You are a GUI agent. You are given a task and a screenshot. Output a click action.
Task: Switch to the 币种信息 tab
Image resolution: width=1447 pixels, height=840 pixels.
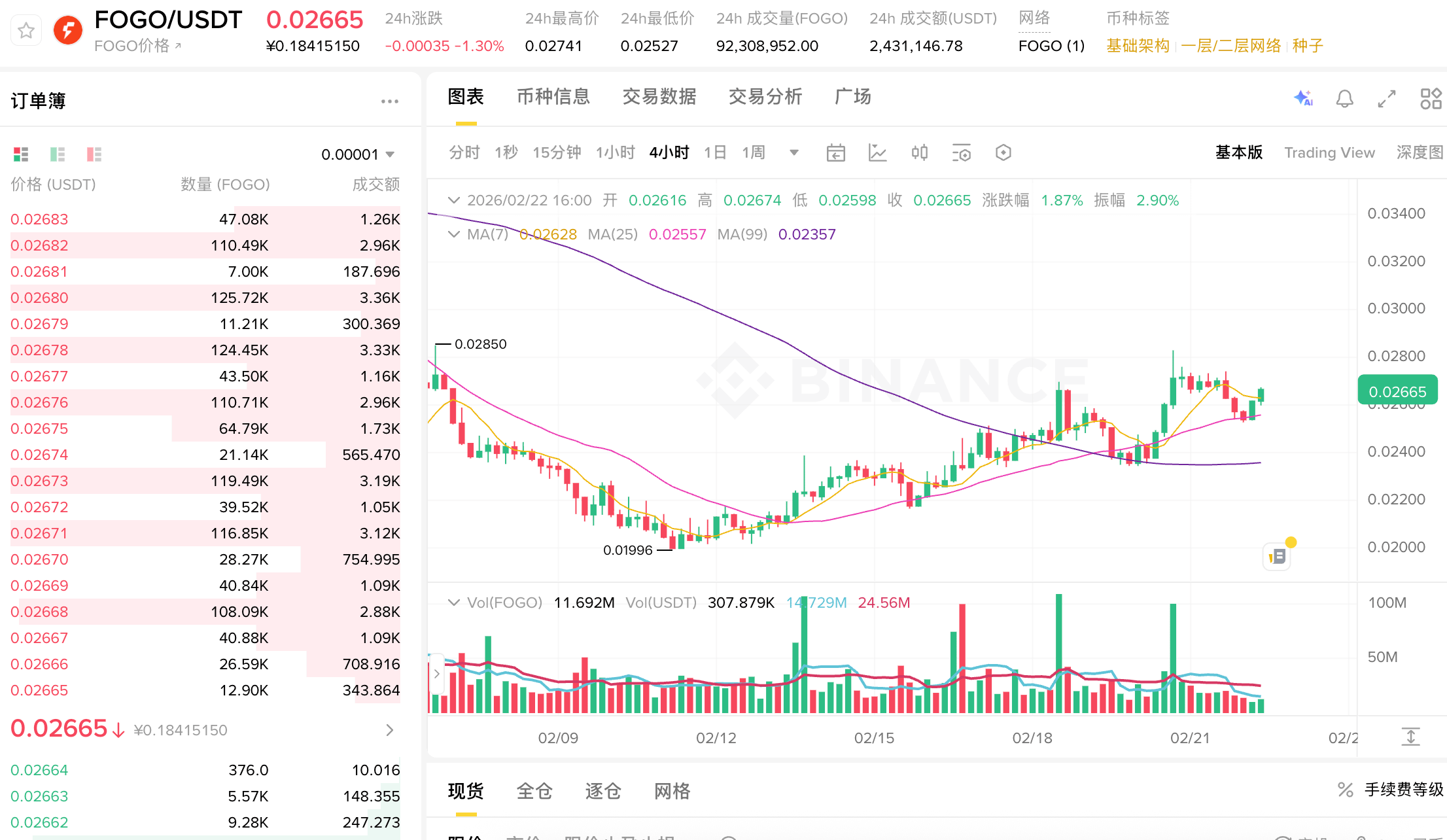tap(553, 97)
